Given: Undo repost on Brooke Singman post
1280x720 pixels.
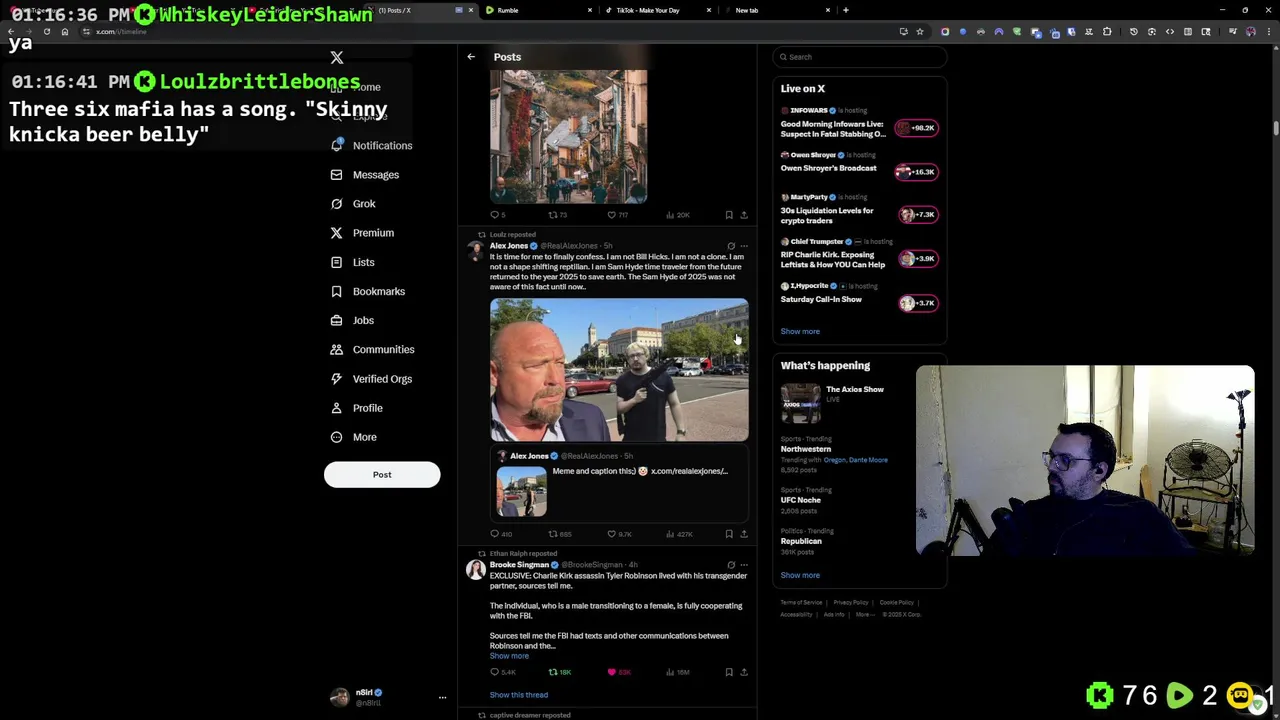Looking at the screenshot, I should click(552, 672).
